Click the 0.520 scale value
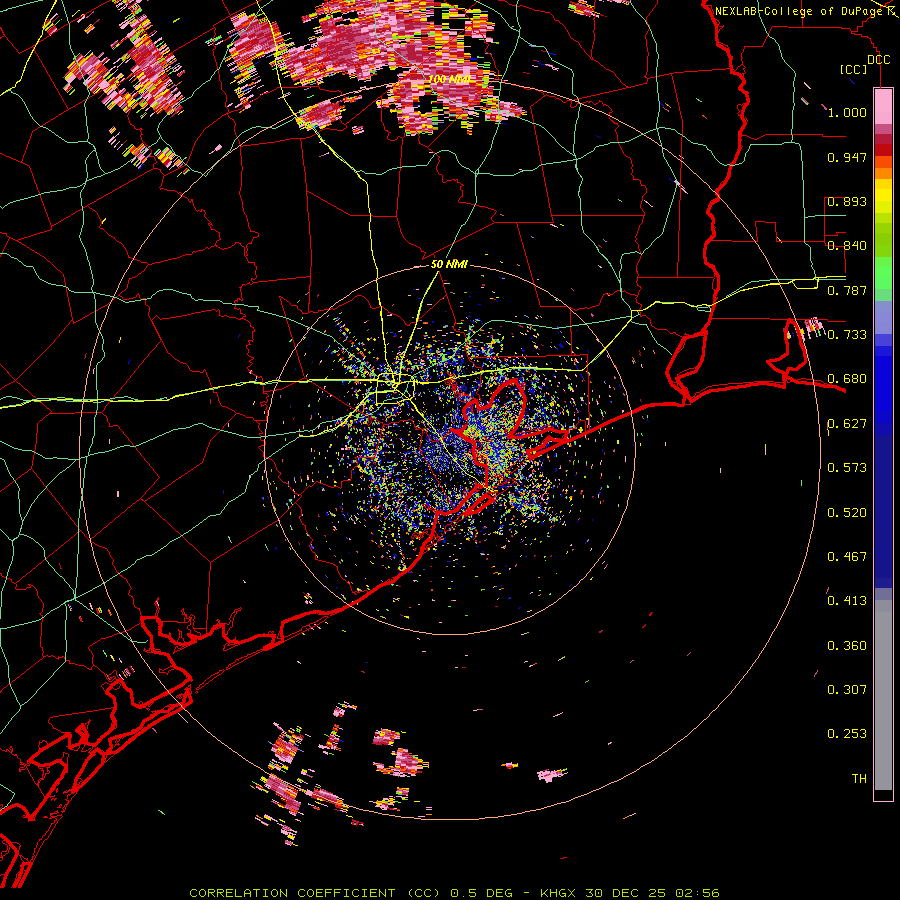 847,513
